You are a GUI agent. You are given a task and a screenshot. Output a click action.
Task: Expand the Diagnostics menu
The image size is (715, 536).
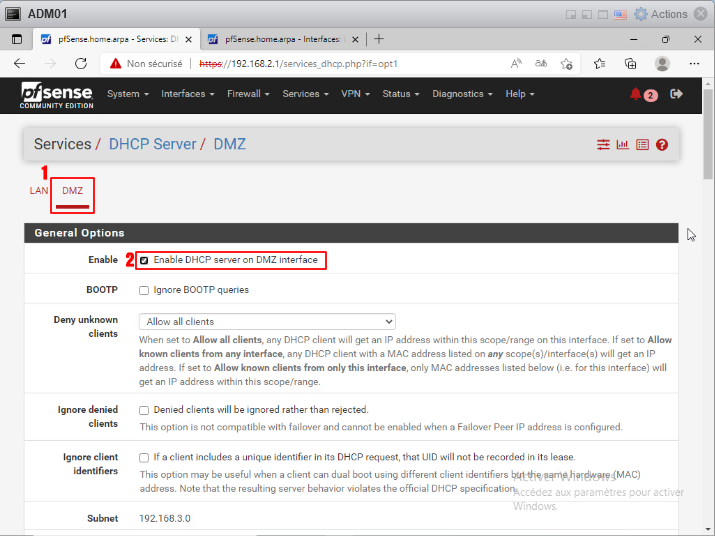pyautogui.click(x=462, y=94)
